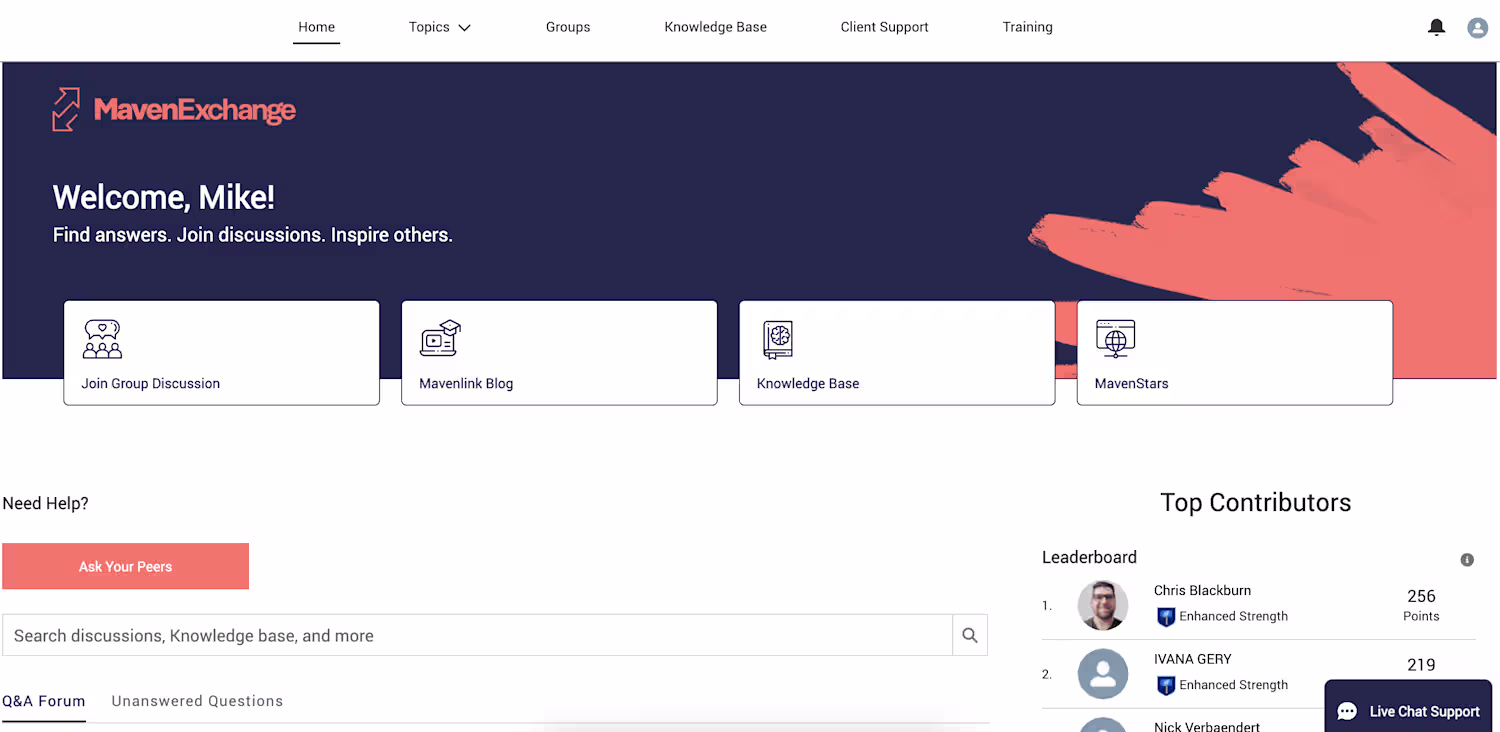This screenshot has width=1500, height=732.
Task: Focus the search discussions input field
Action: (477, 635)
